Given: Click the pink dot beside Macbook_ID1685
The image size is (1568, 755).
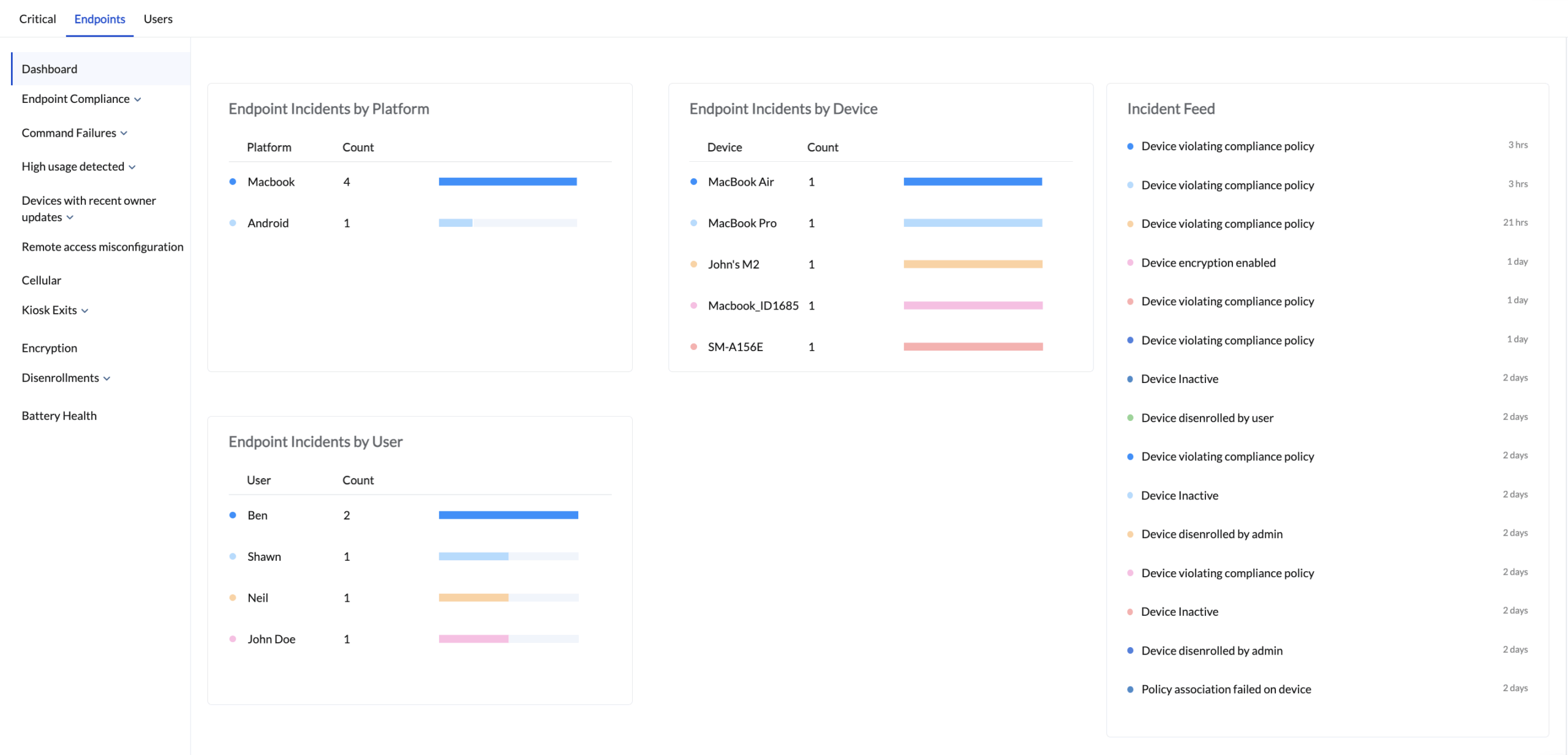Looking at the screenshot, I should [x=693, y=306].
